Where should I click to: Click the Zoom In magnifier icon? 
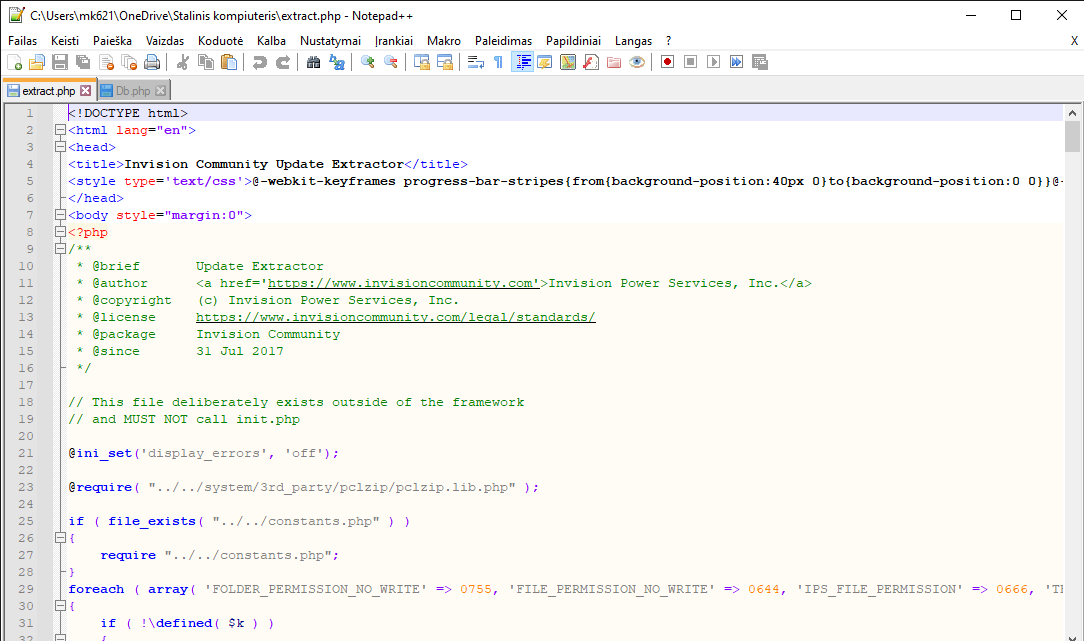368,62
